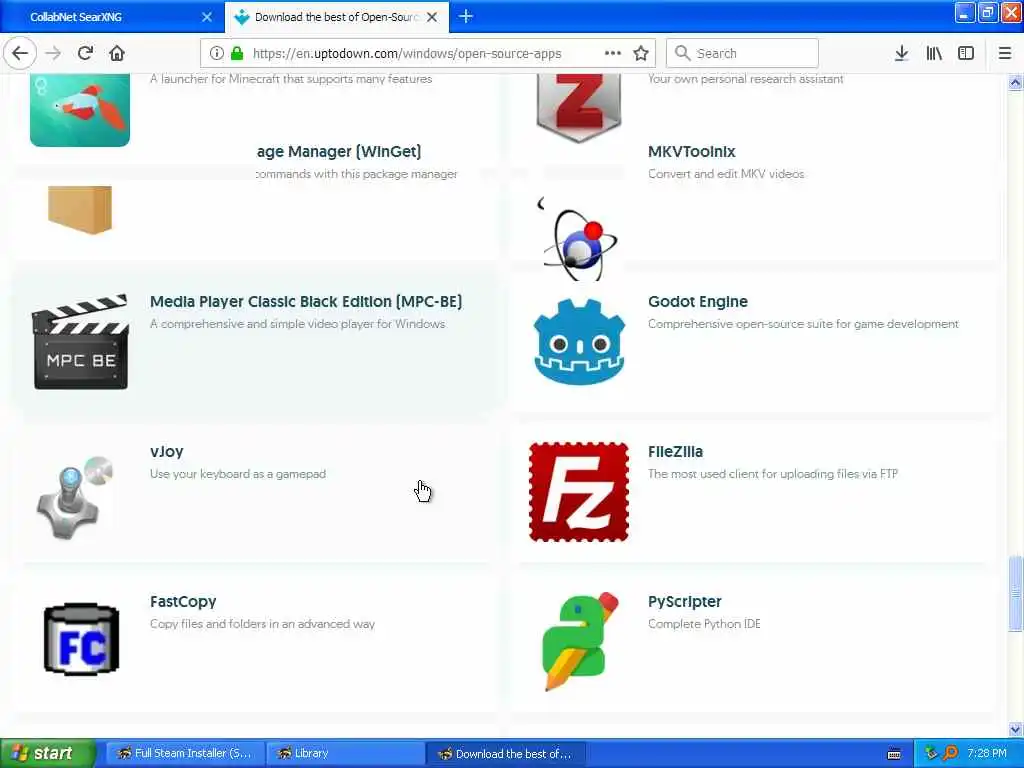This screenshot has height=768, width=1024.
Task: Click 'Copy files and folders in an advanced way'
Action: pyautogui.click(x=262, y=624)
